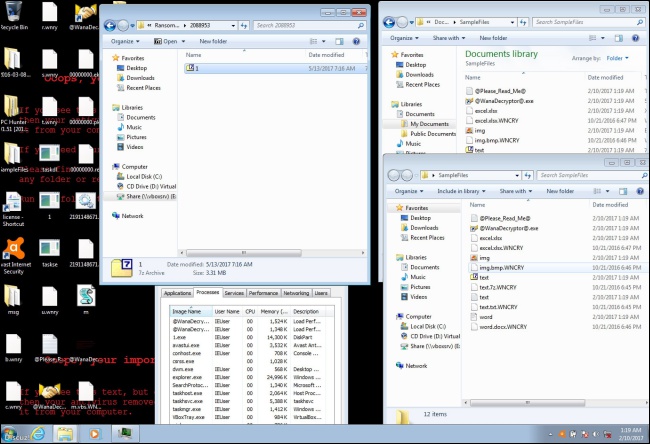
Task: Open the u.wnry file on desktop
Action: click(50, 300)
